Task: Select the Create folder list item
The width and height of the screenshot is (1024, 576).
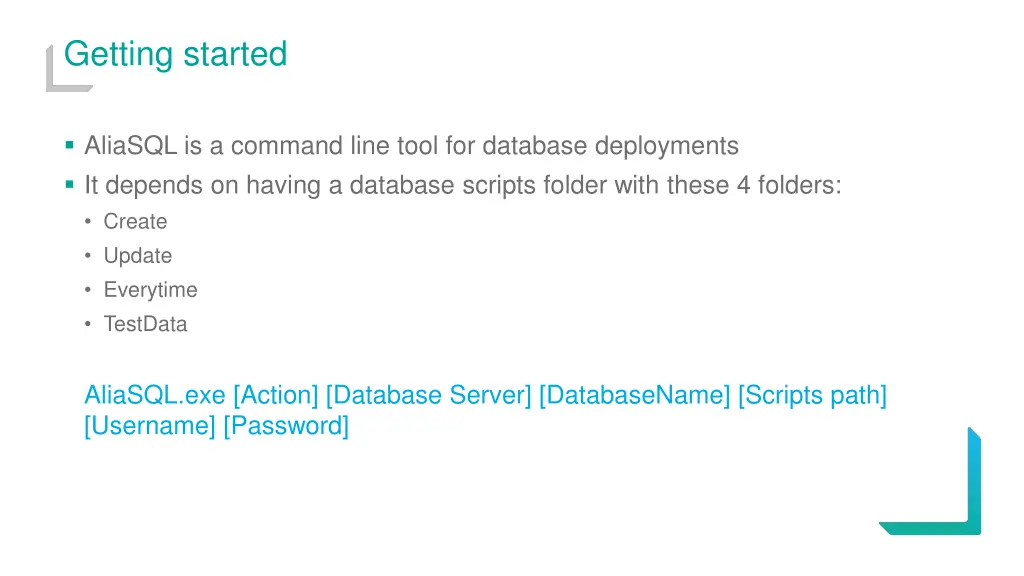Action: 135,221
